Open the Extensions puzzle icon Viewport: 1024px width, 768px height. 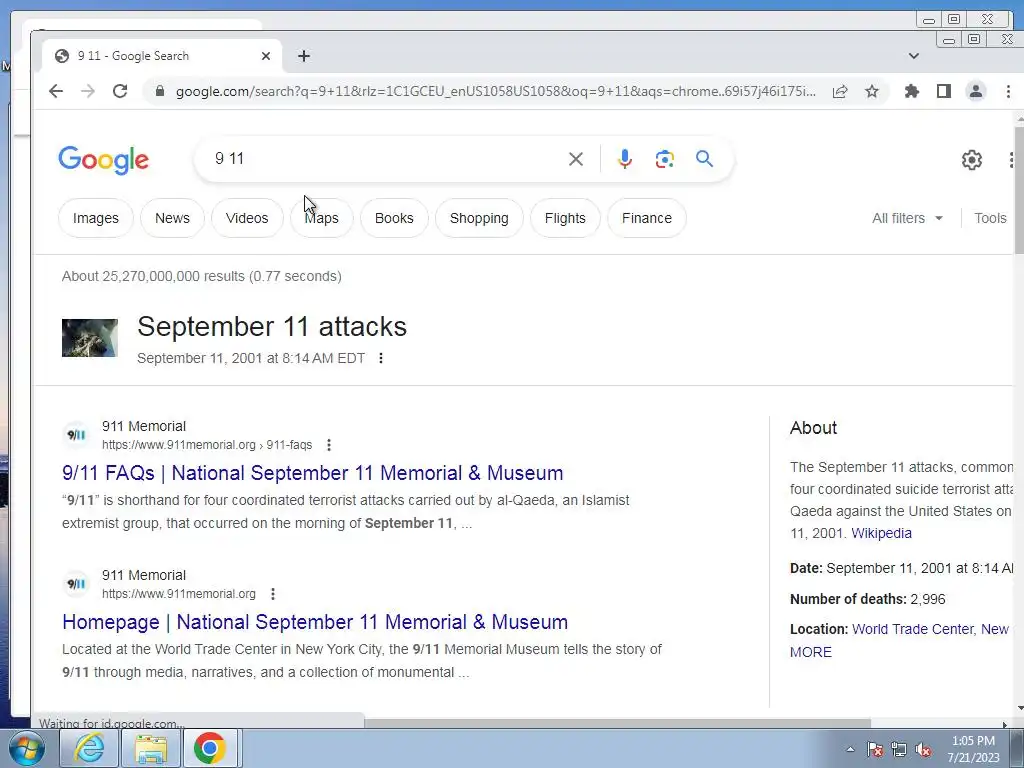(912, 91)
